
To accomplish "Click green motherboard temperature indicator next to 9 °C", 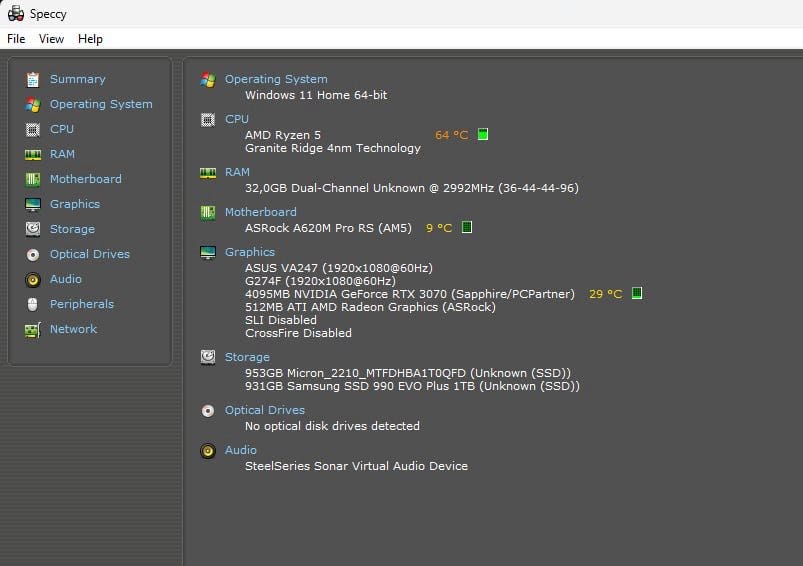I will (x=467, y=227).
